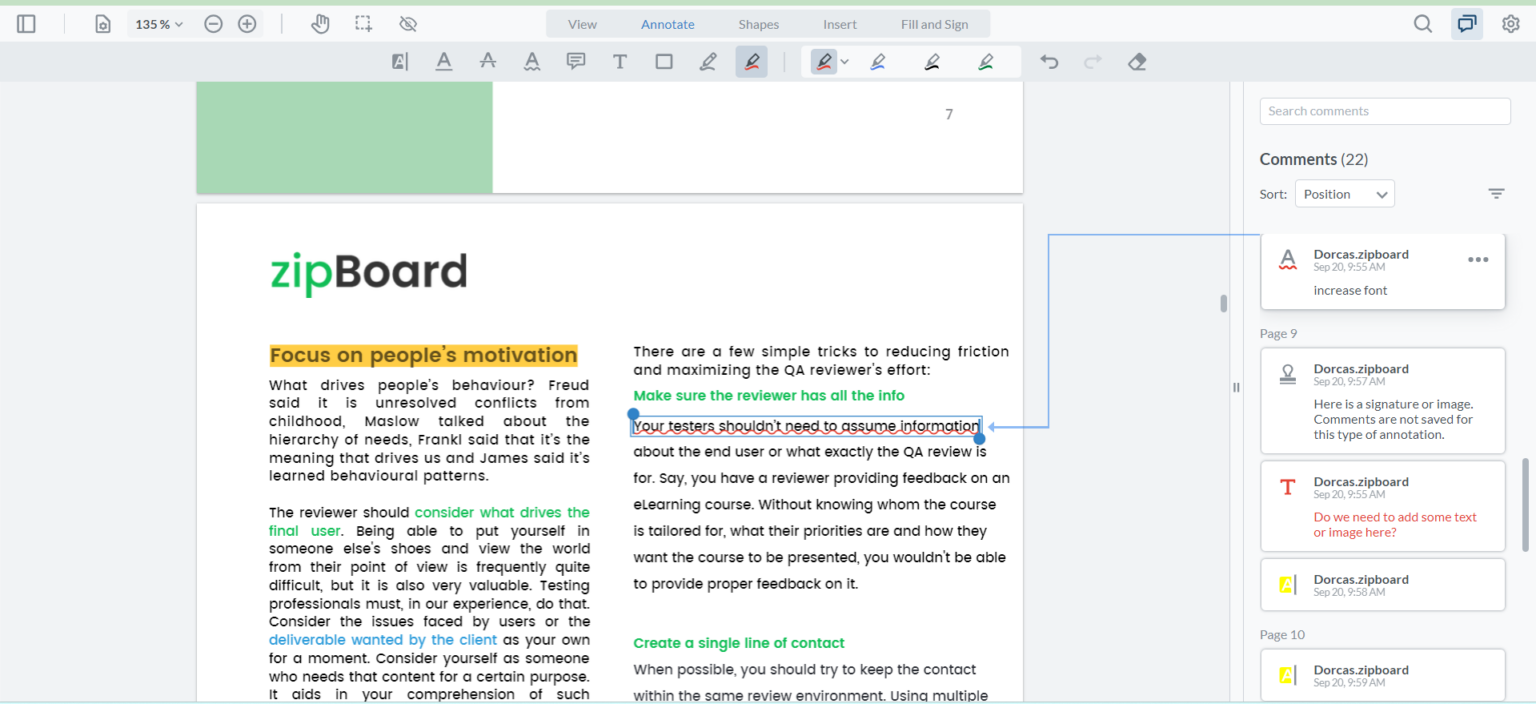This screenshot has height=704, width=1536.
Task: Select the hand panning tool
Action: tap(320, 23)
